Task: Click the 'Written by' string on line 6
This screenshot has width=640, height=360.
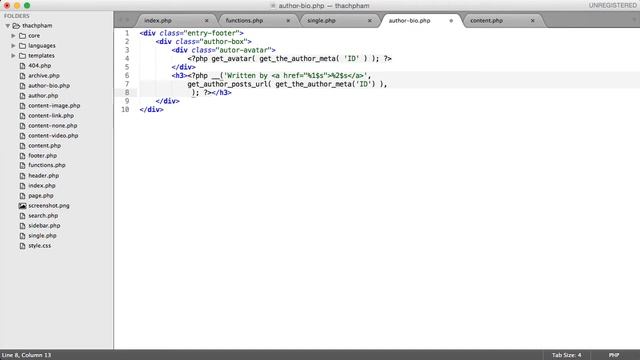Action: [246, 76]
